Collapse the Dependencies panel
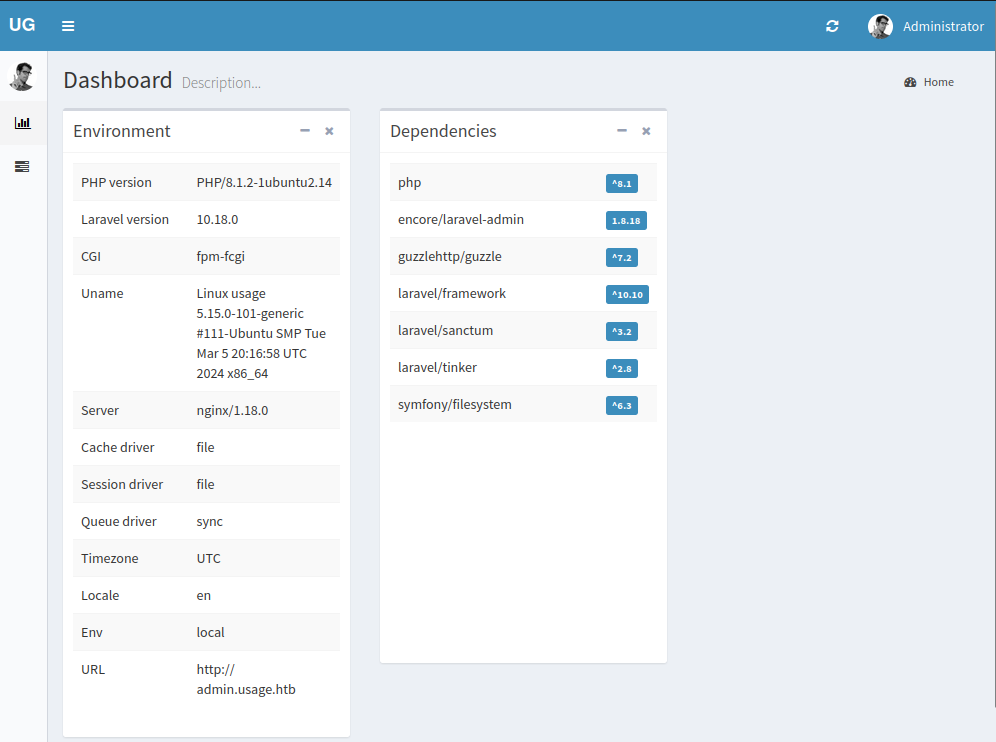The height and width of the screenshot is (742, 996). point(622,131)
